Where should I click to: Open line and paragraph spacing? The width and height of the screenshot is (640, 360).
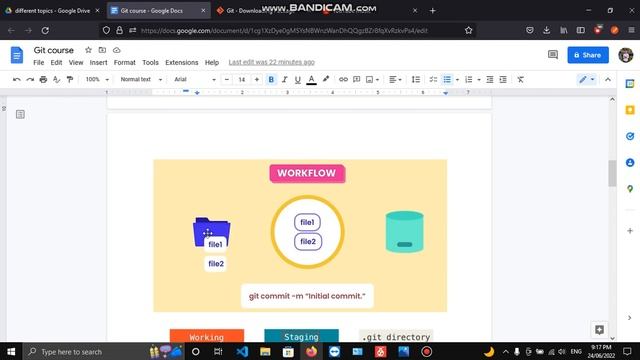(416, 80)
